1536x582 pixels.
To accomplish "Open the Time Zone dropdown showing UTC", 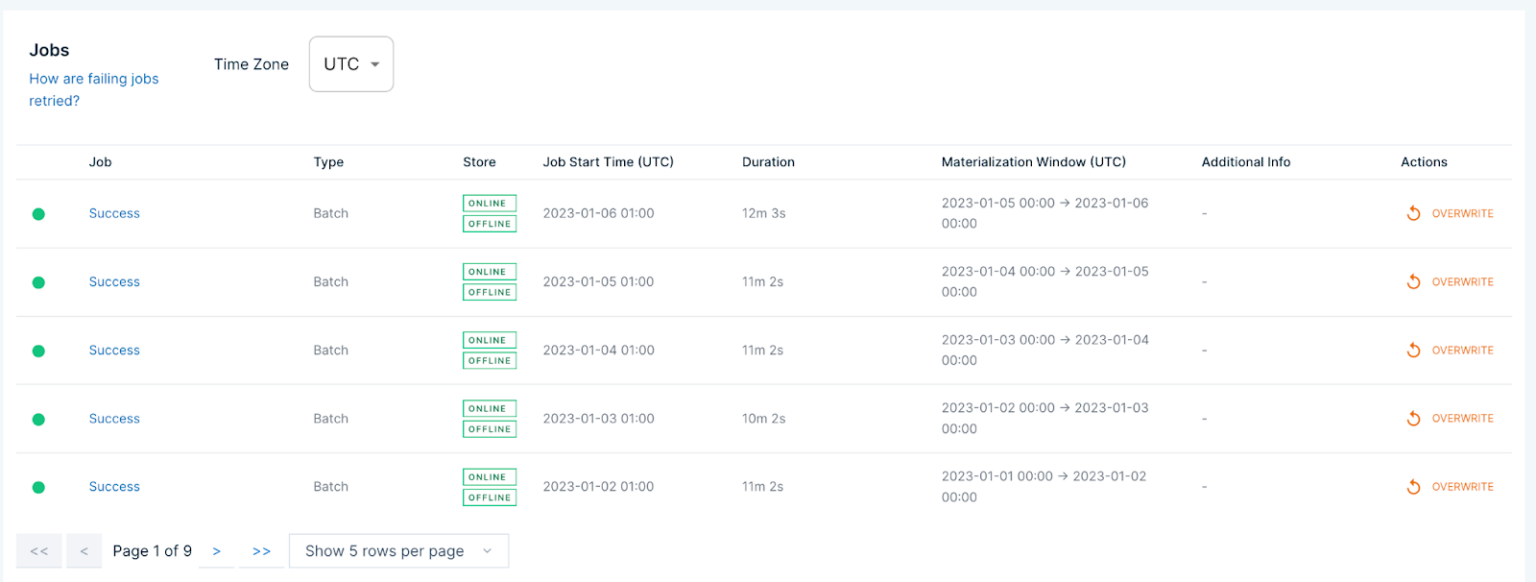I will point(351,63).
